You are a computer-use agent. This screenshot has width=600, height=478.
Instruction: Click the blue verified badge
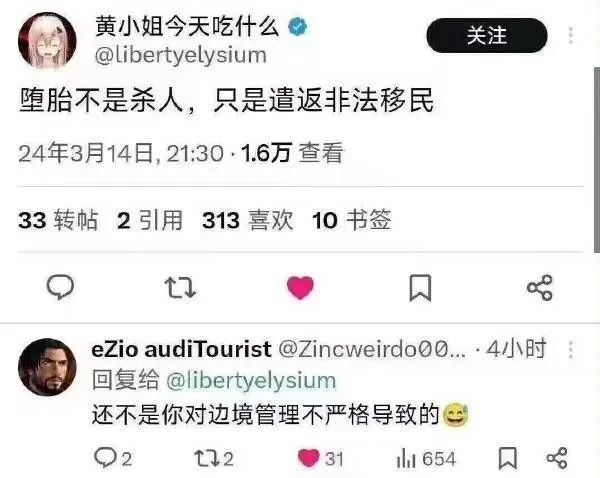(x=298, y=27)
